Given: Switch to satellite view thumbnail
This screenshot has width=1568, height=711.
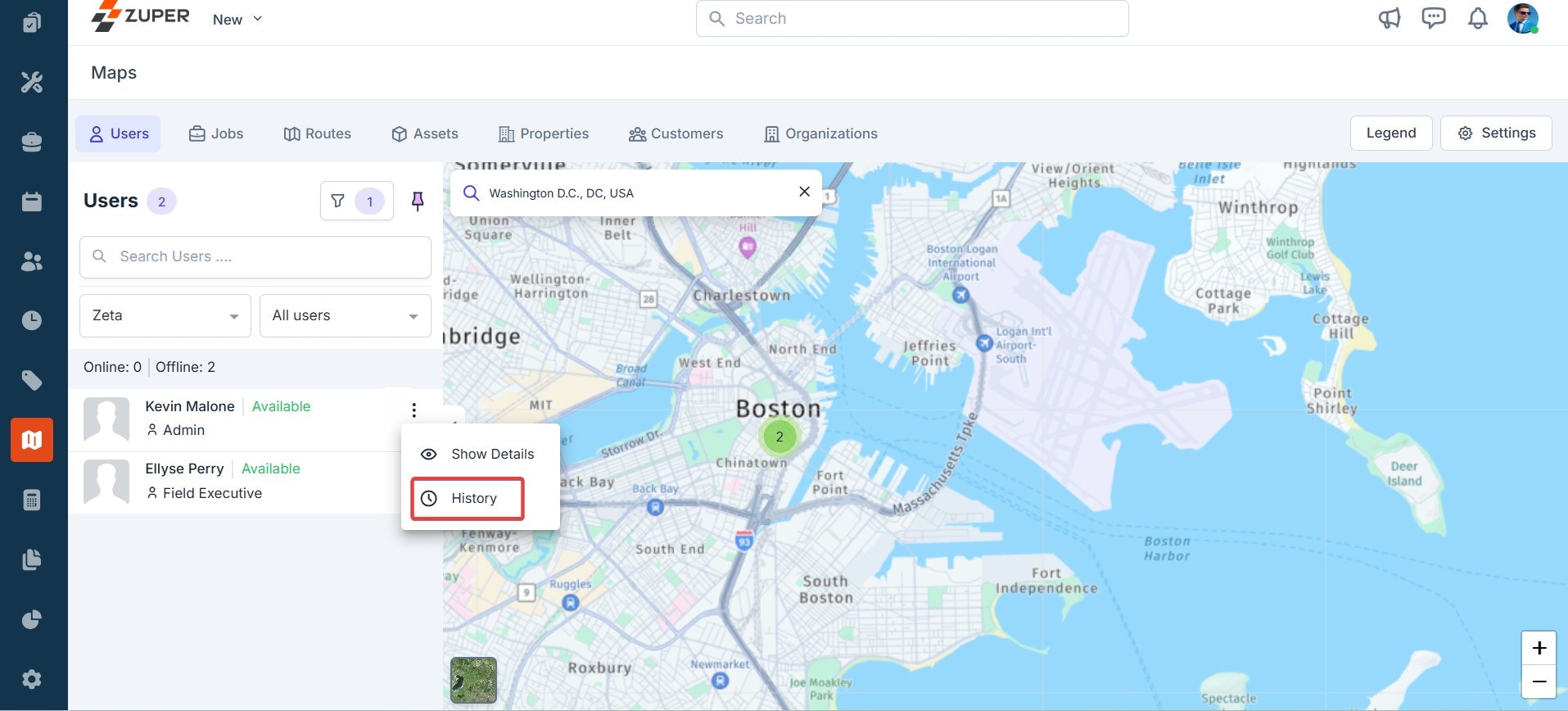Looking at the screenshot, I should point(473,680).
